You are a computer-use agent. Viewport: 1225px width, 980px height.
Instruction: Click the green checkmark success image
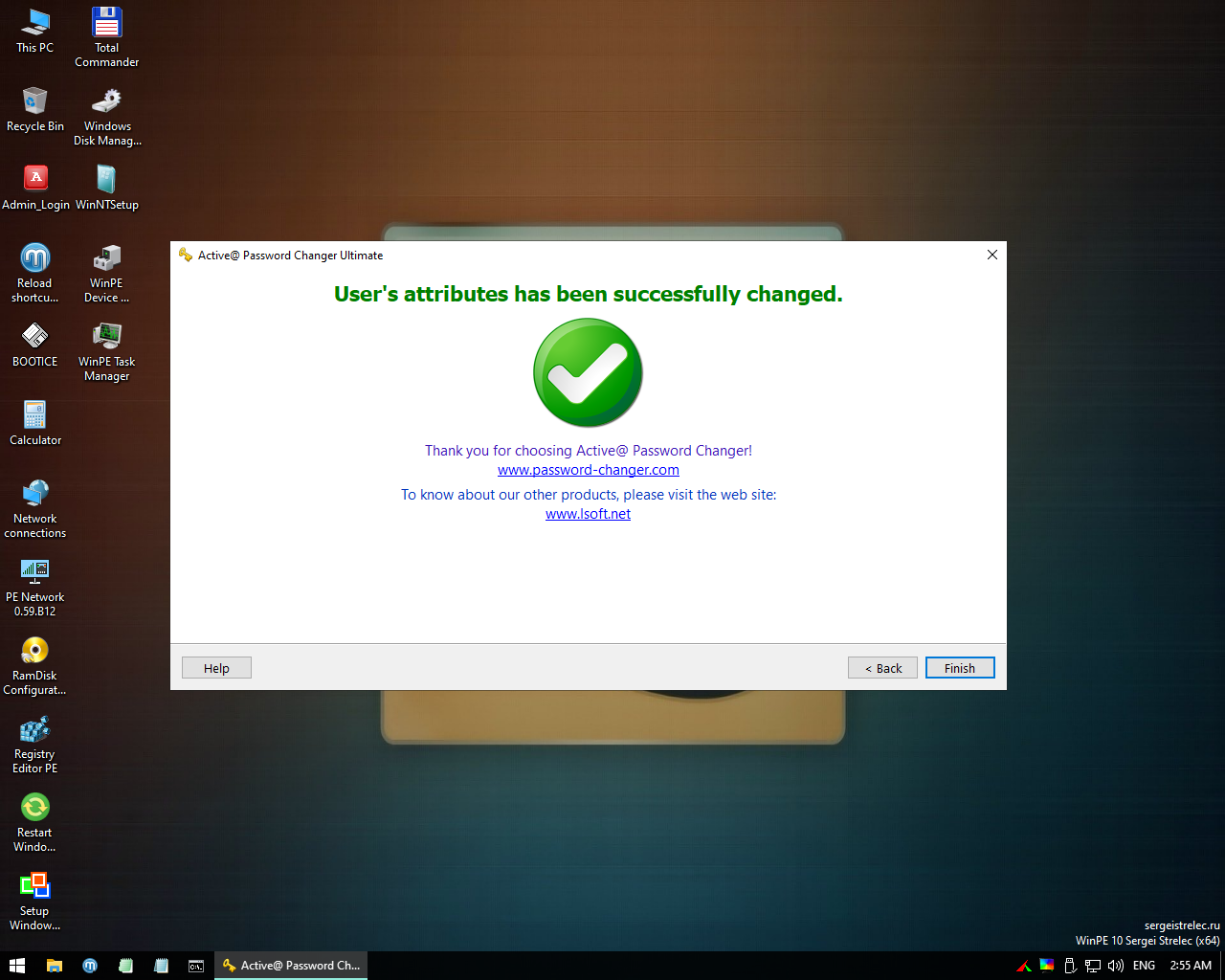[x=589, y=372]
